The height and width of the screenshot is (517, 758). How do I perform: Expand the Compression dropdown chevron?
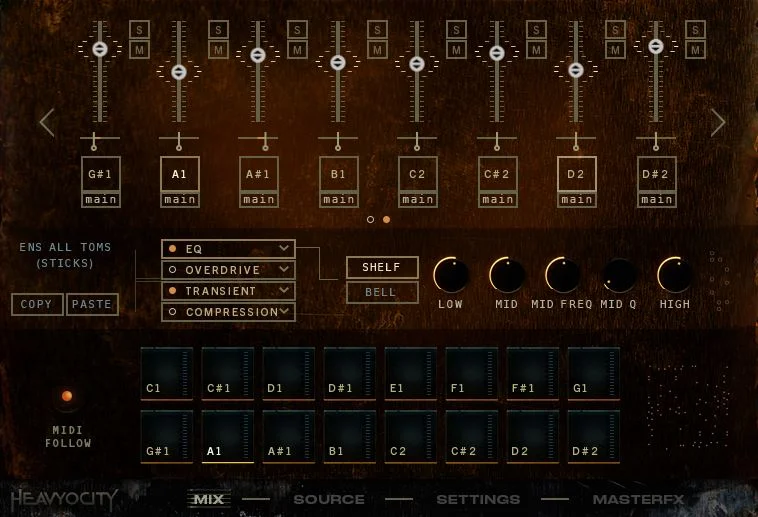pos(284,311)
